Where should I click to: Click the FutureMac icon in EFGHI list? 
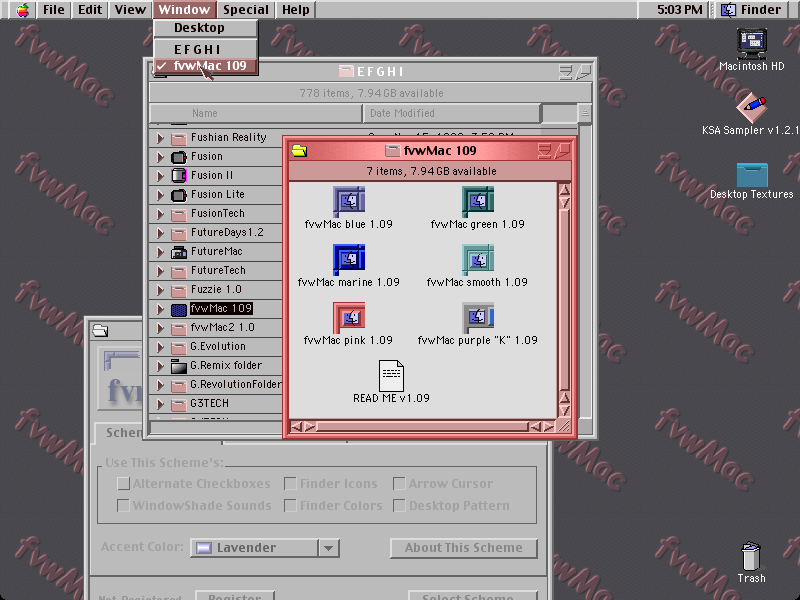point(179,252)
